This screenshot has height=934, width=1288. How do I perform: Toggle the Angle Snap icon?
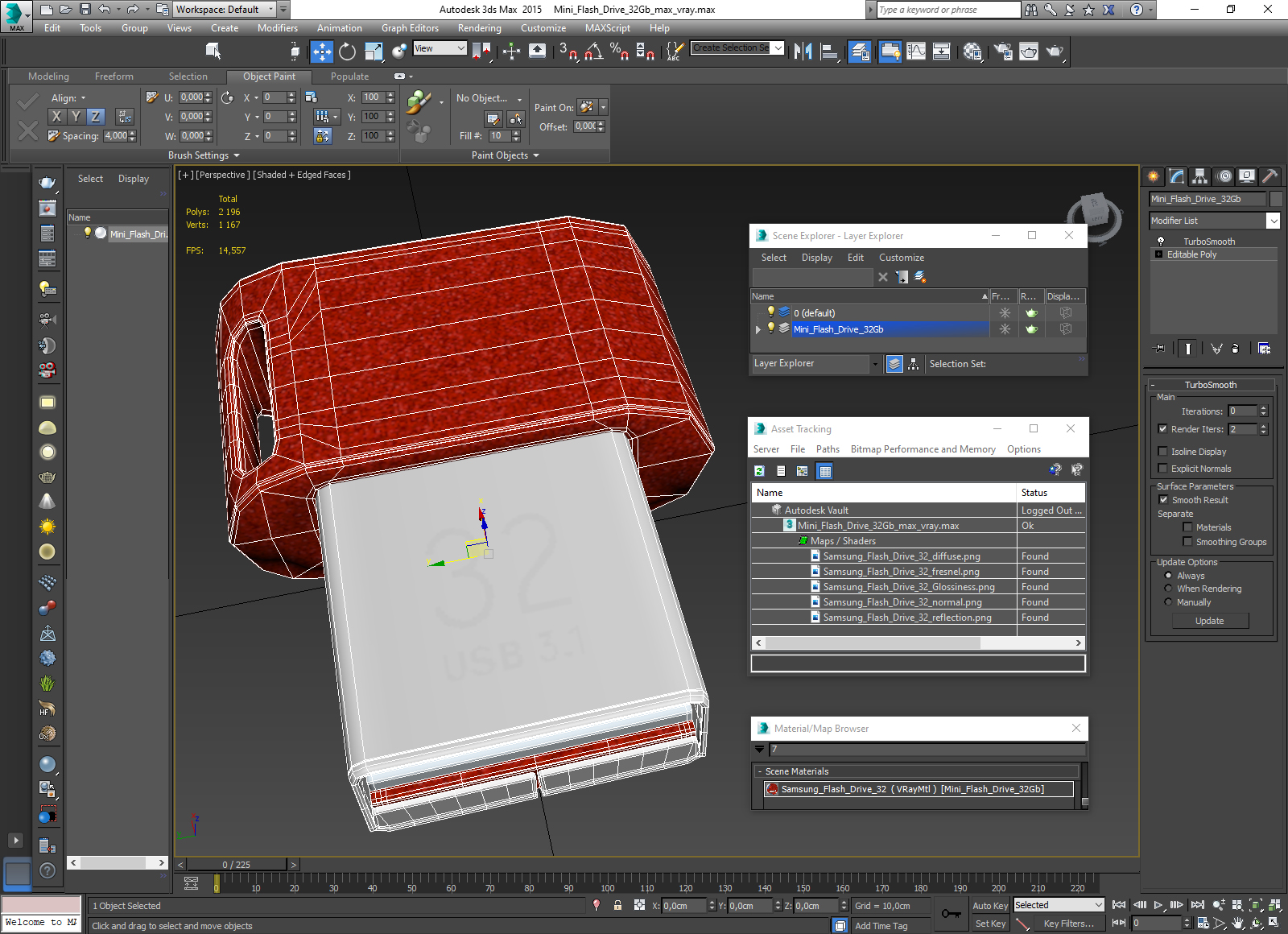click(593, 52)
